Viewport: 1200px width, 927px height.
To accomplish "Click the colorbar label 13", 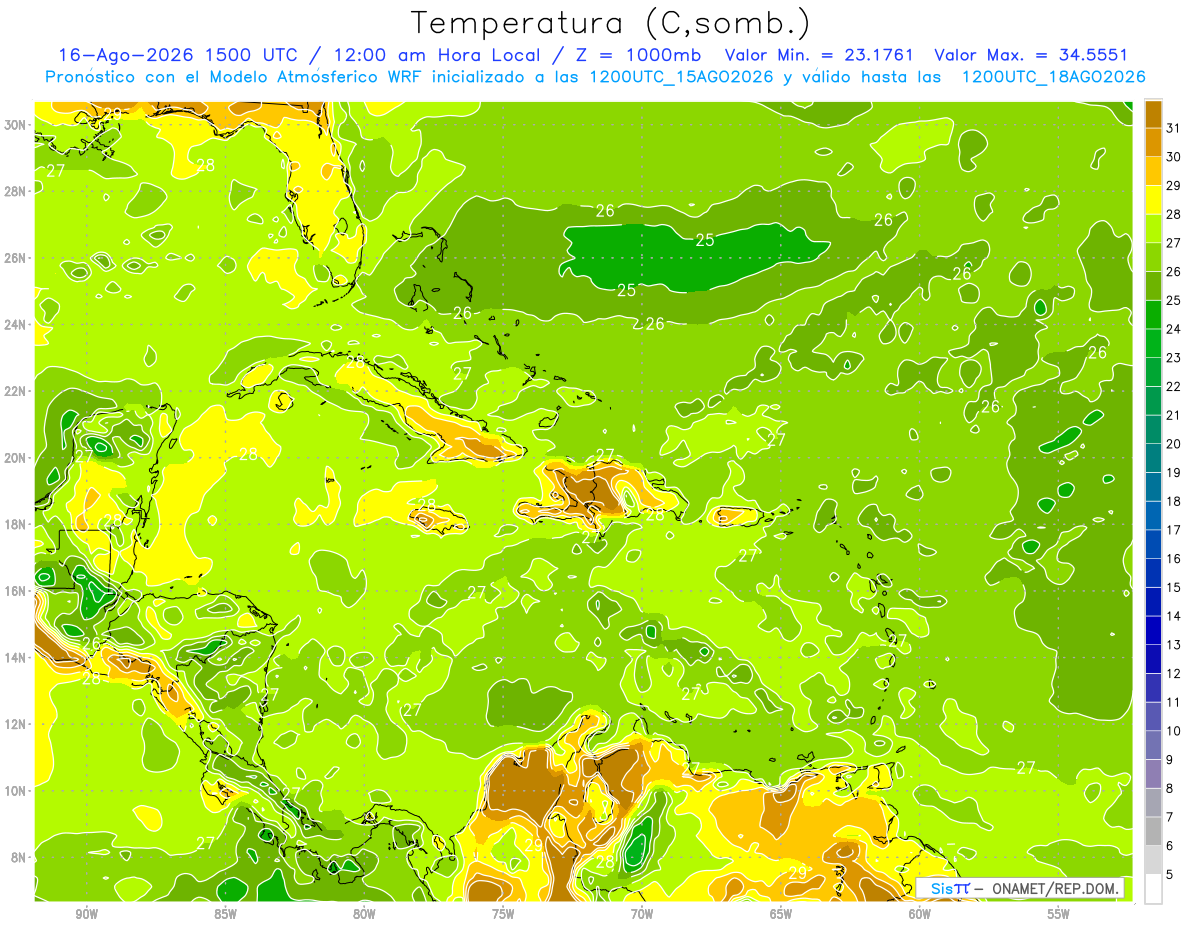I will [1174, 645].
